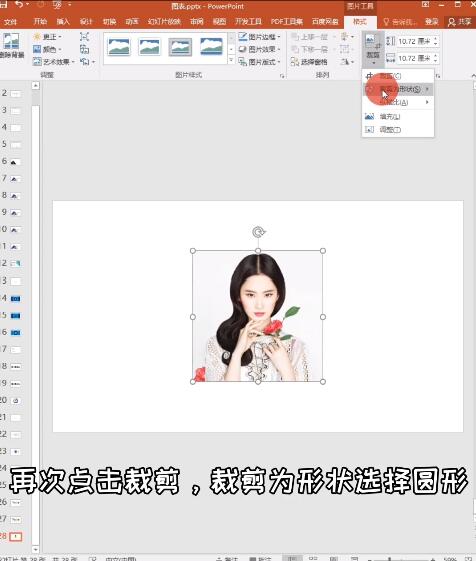Click the slide panel scroll up arrow
476x561 pixels.
tap(35, 86)
